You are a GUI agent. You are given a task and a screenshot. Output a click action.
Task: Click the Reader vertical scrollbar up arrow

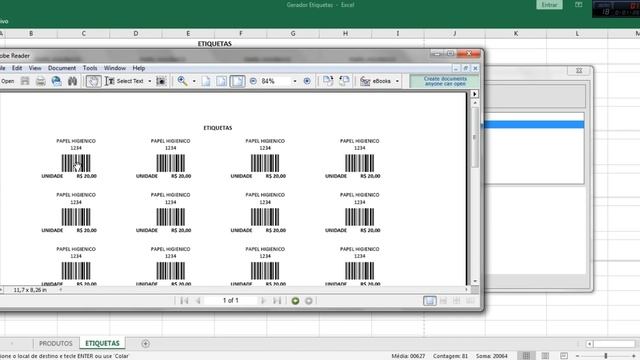(x=475, y=103)
